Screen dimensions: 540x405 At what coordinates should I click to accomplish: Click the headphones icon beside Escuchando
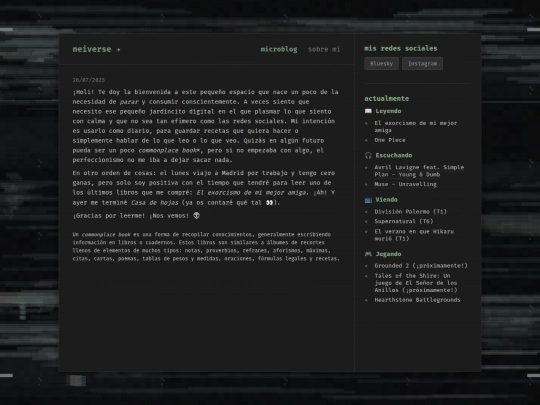click(x=368, y=155)
